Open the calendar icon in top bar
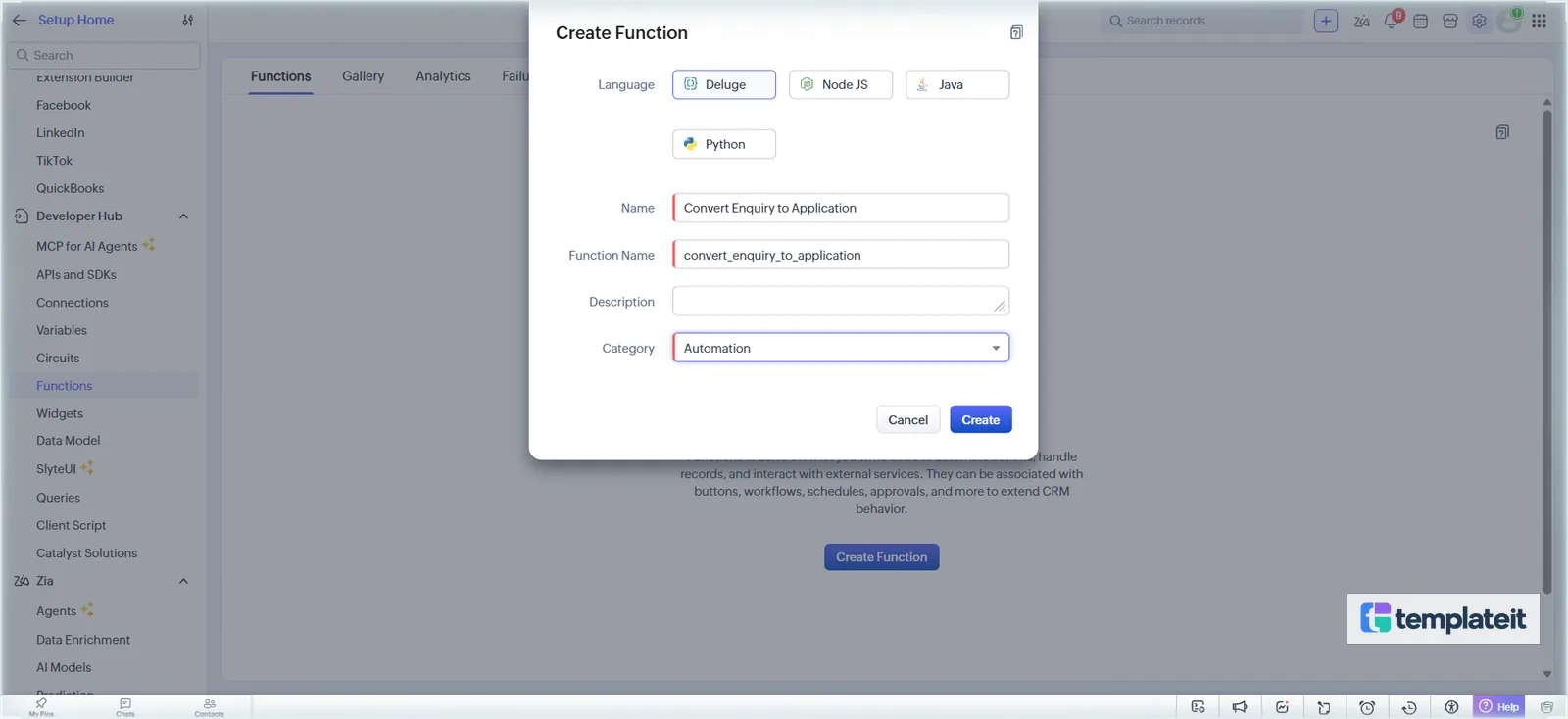This screenshot has height=719, width=1568. point(1420,21)
